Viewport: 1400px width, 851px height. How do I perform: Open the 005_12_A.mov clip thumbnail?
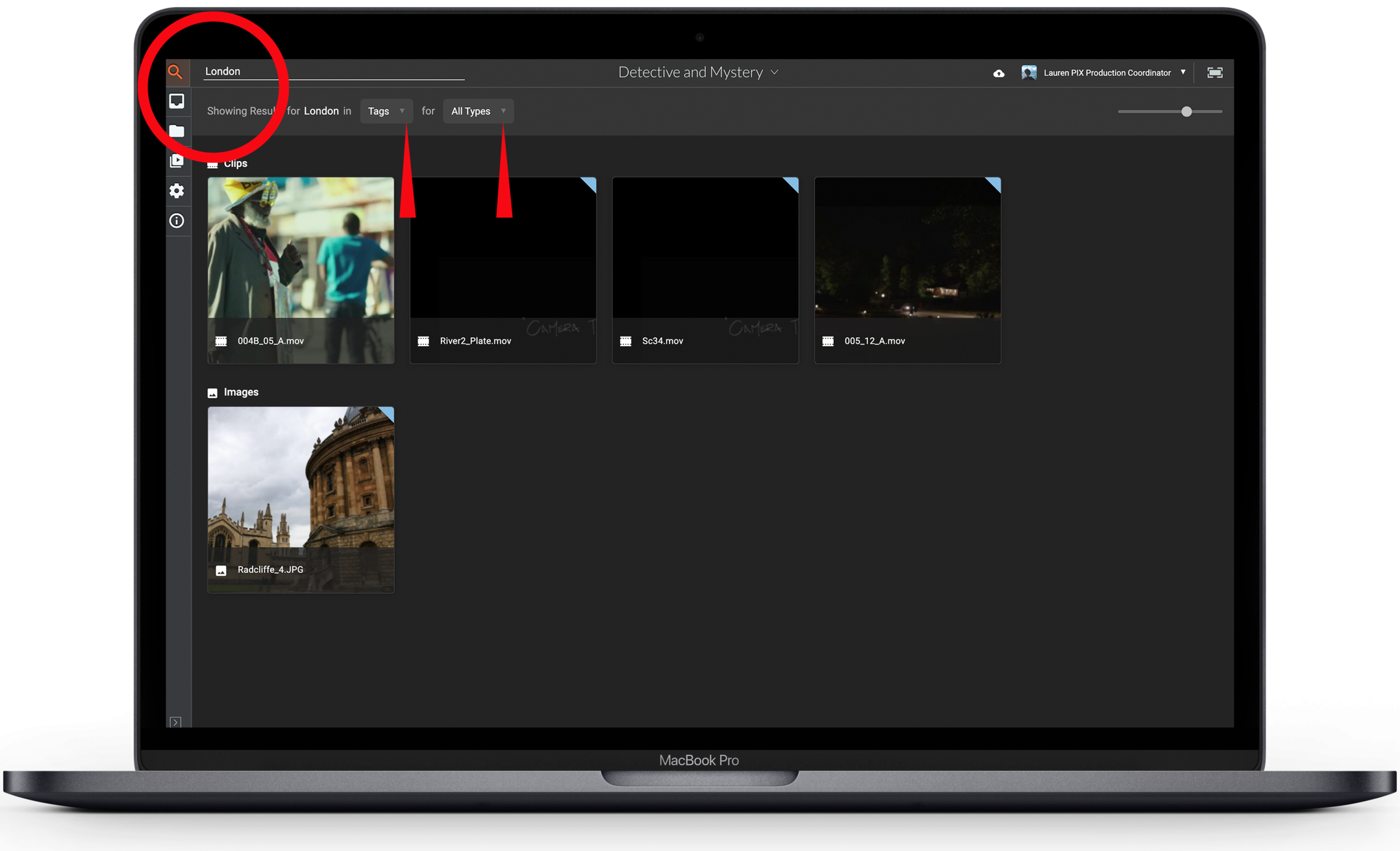(x=907, y=270)
